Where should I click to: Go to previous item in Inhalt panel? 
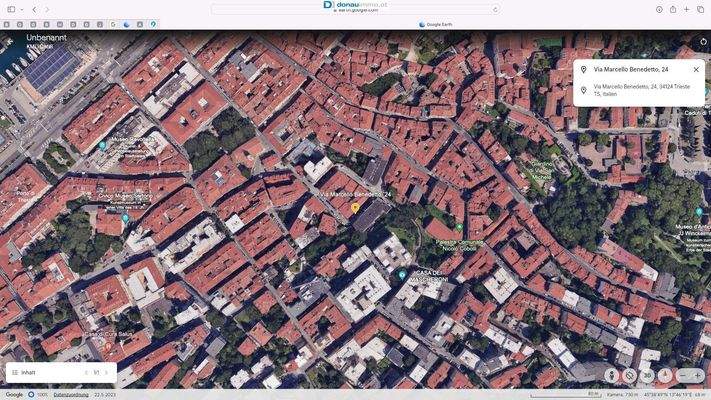coord(85,372)
